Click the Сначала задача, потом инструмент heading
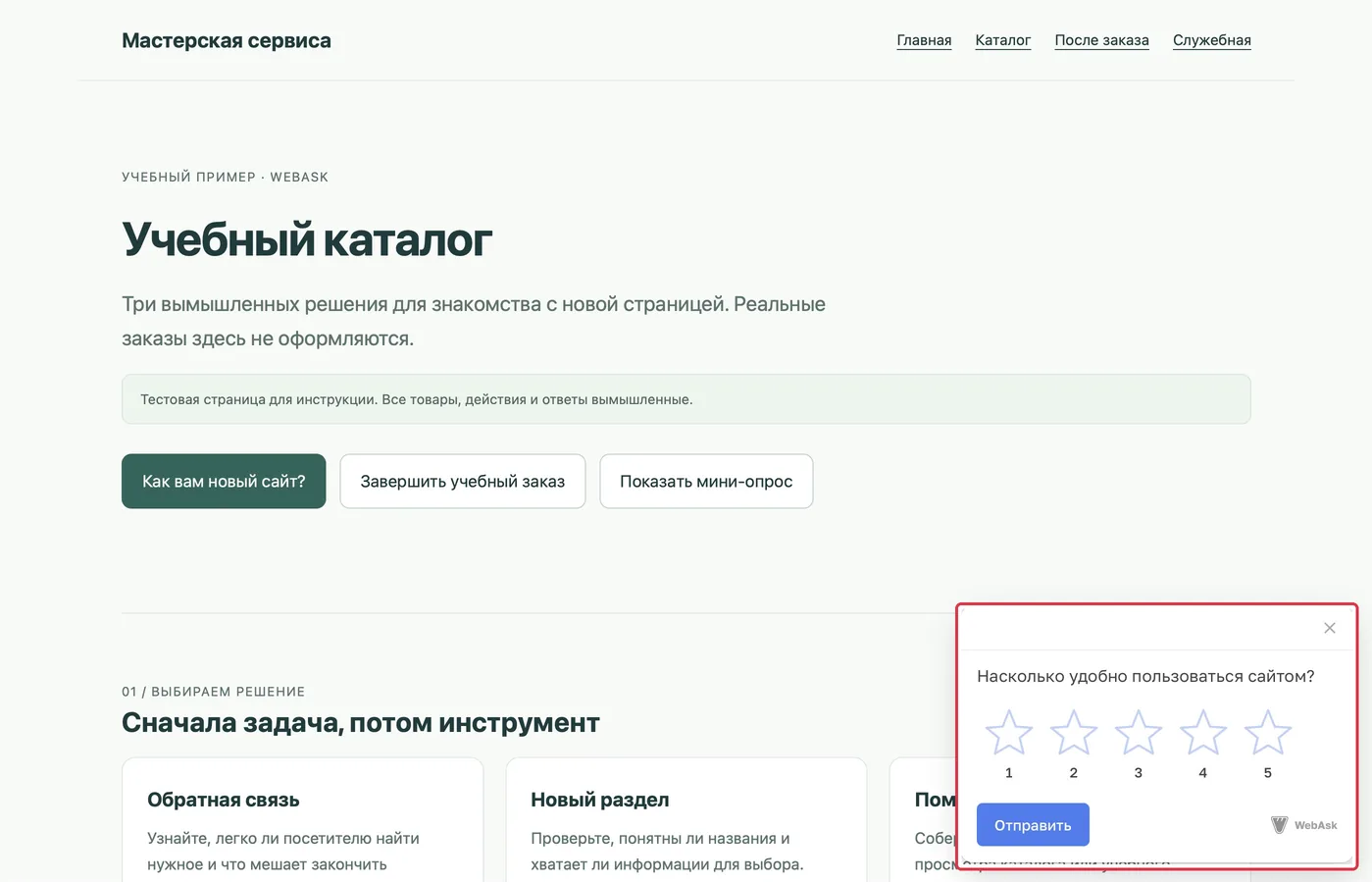 (x=361, y=723)
